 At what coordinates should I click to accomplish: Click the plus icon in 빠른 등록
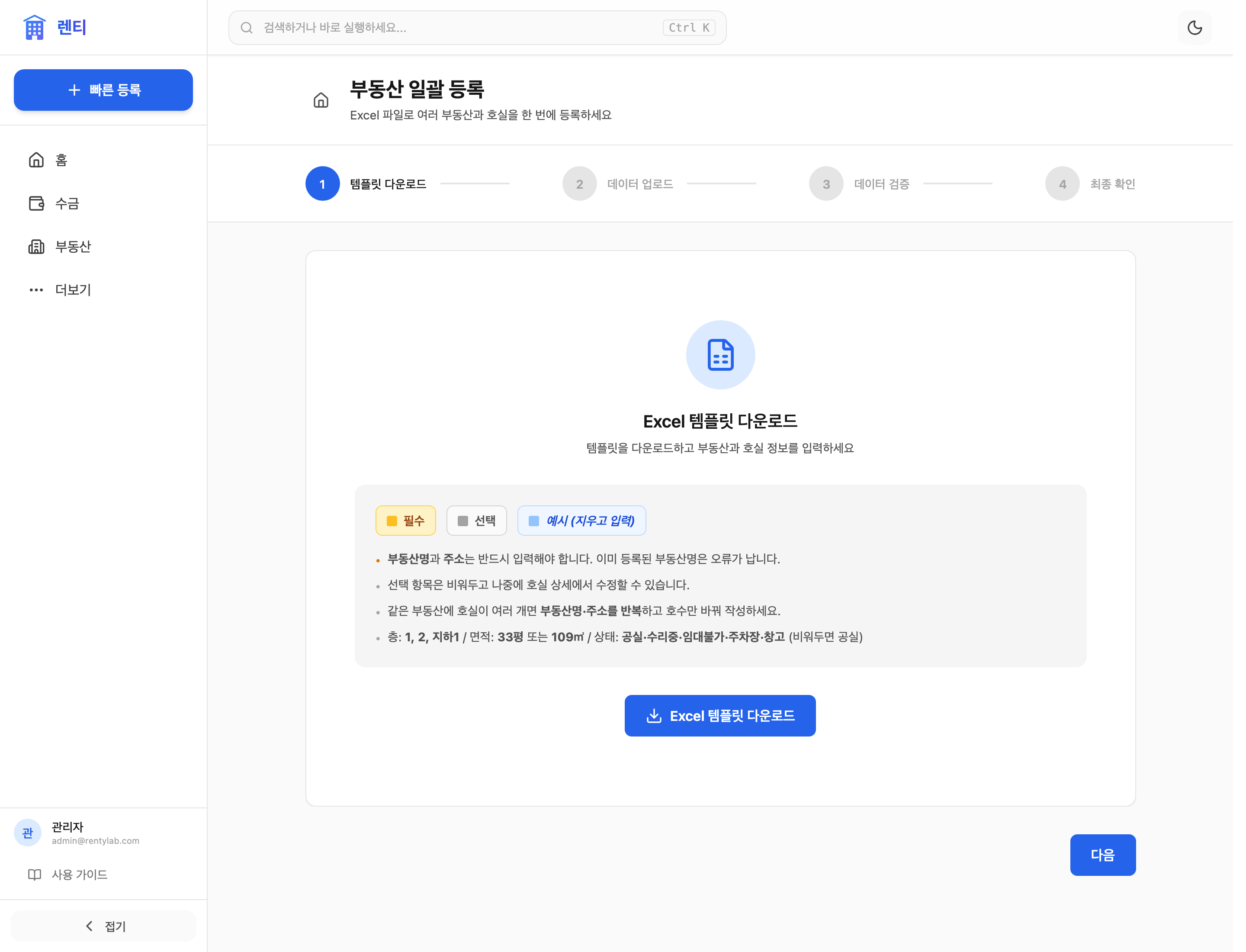tap(74, 90)
